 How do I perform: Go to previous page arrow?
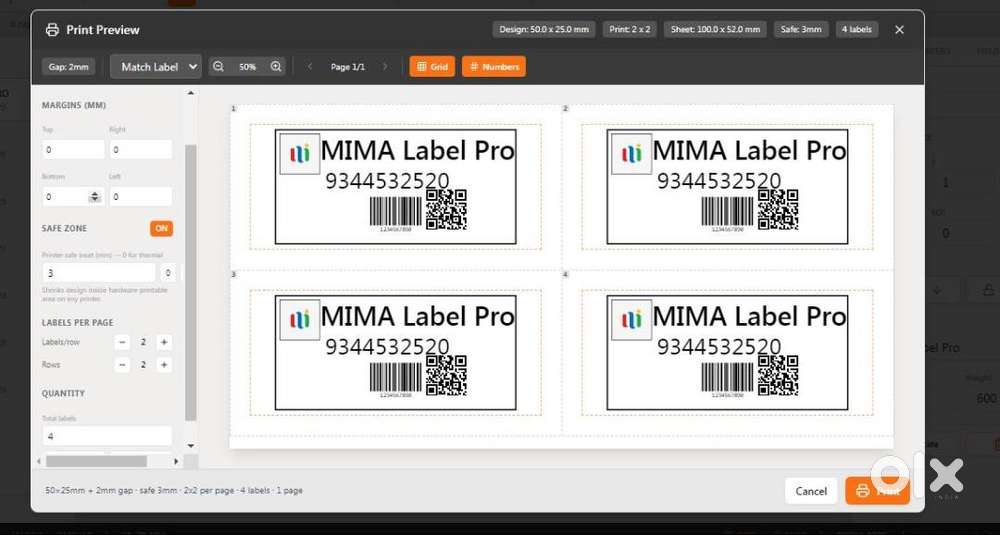pyautogui.click(x=310, y=66)
